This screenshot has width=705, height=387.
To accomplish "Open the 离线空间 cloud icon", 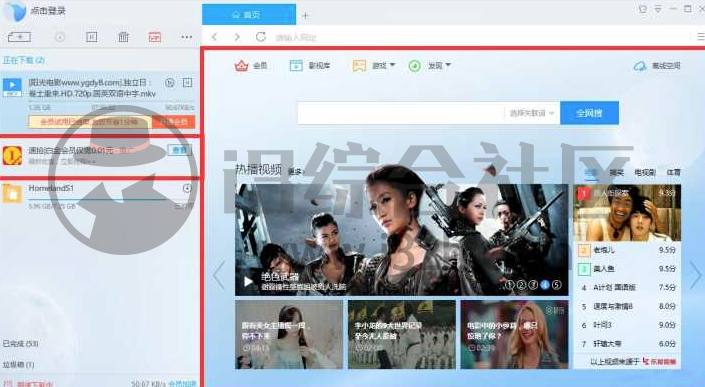I will pyautogui.click(x=640, y=66).
